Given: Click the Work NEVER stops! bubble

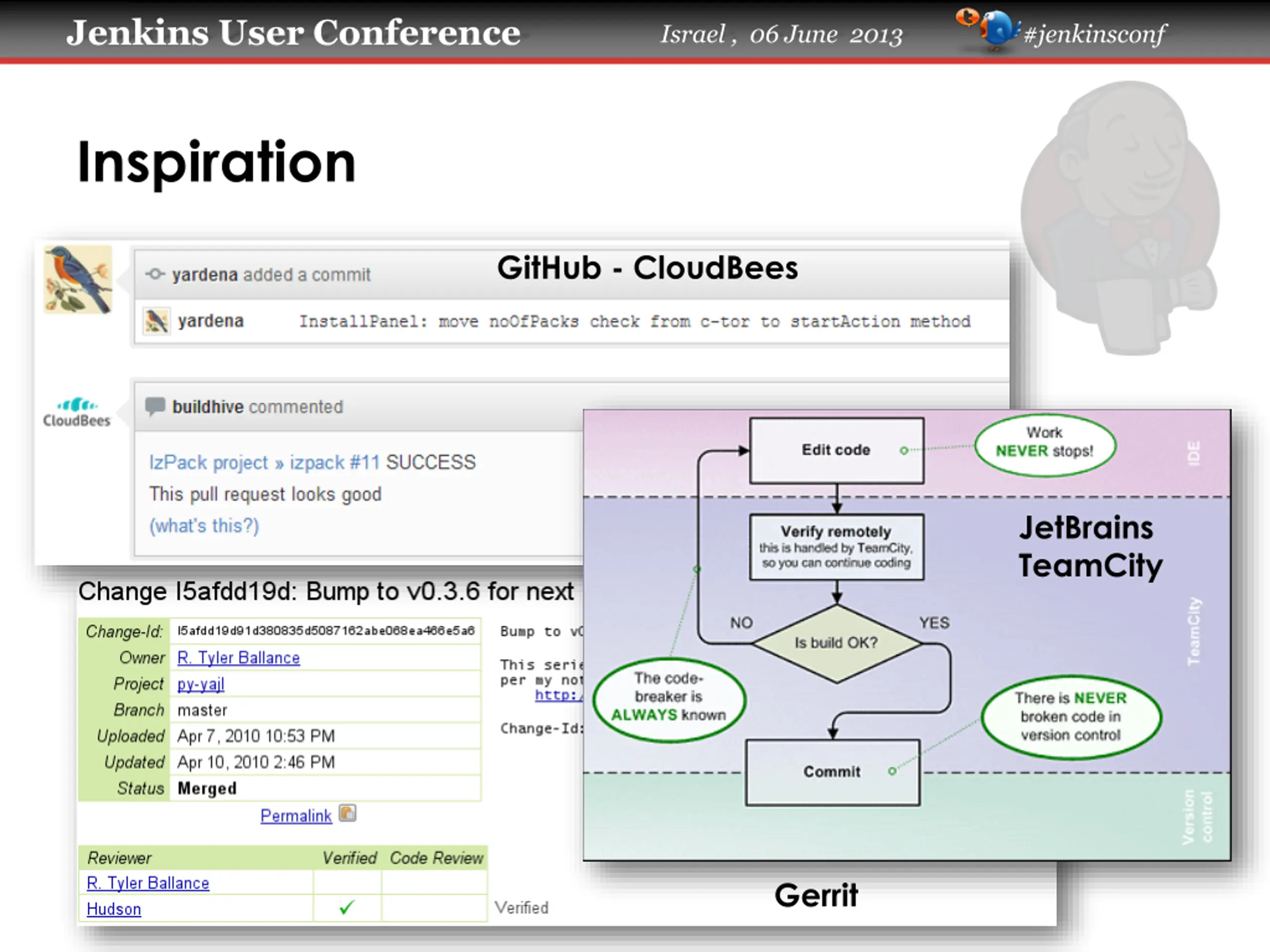Looking at the screenshot, I should pos(1045,445).
